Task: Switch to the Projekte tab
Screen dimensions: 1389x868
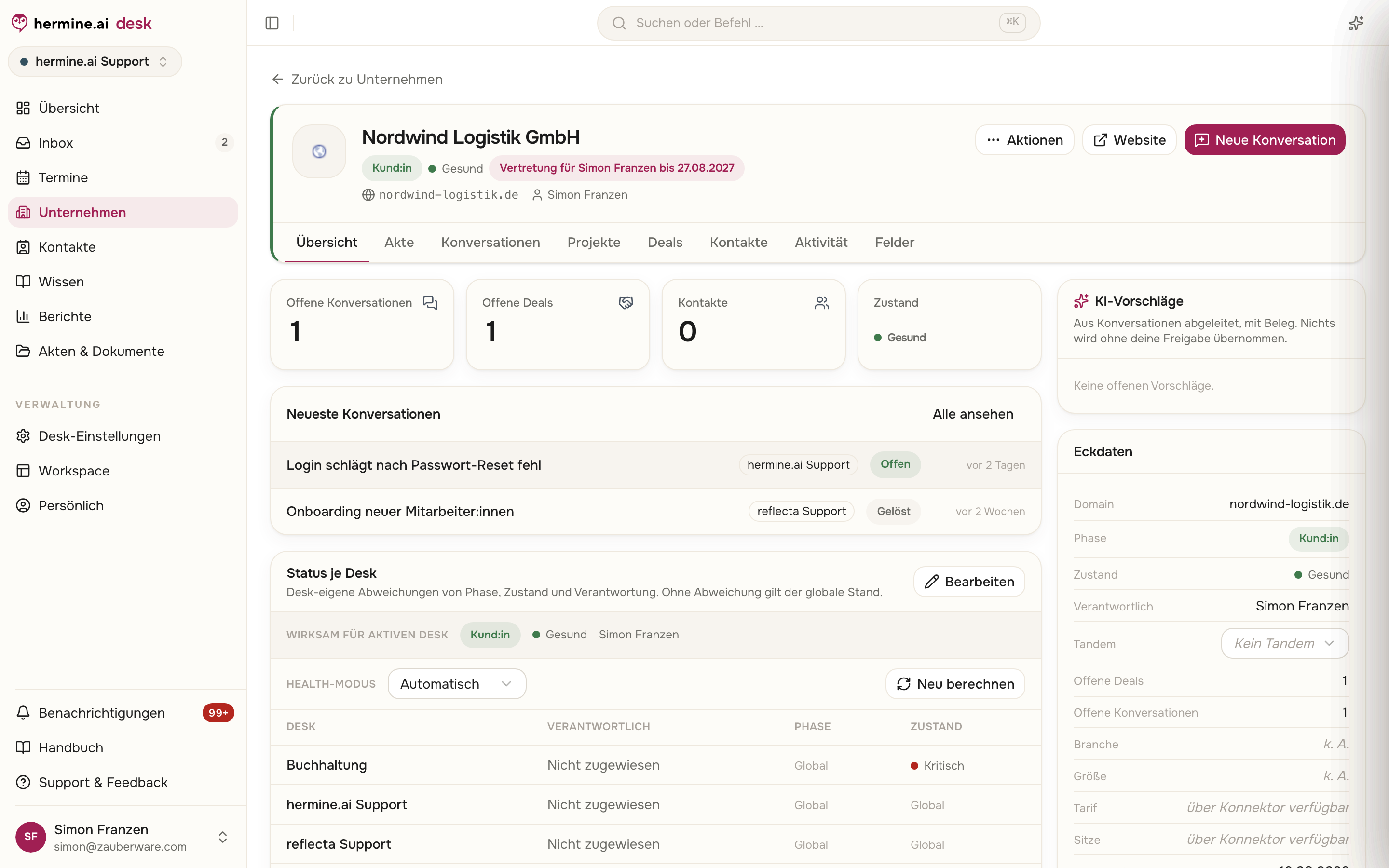Action: pyautogui.click(x=594, y=242)
